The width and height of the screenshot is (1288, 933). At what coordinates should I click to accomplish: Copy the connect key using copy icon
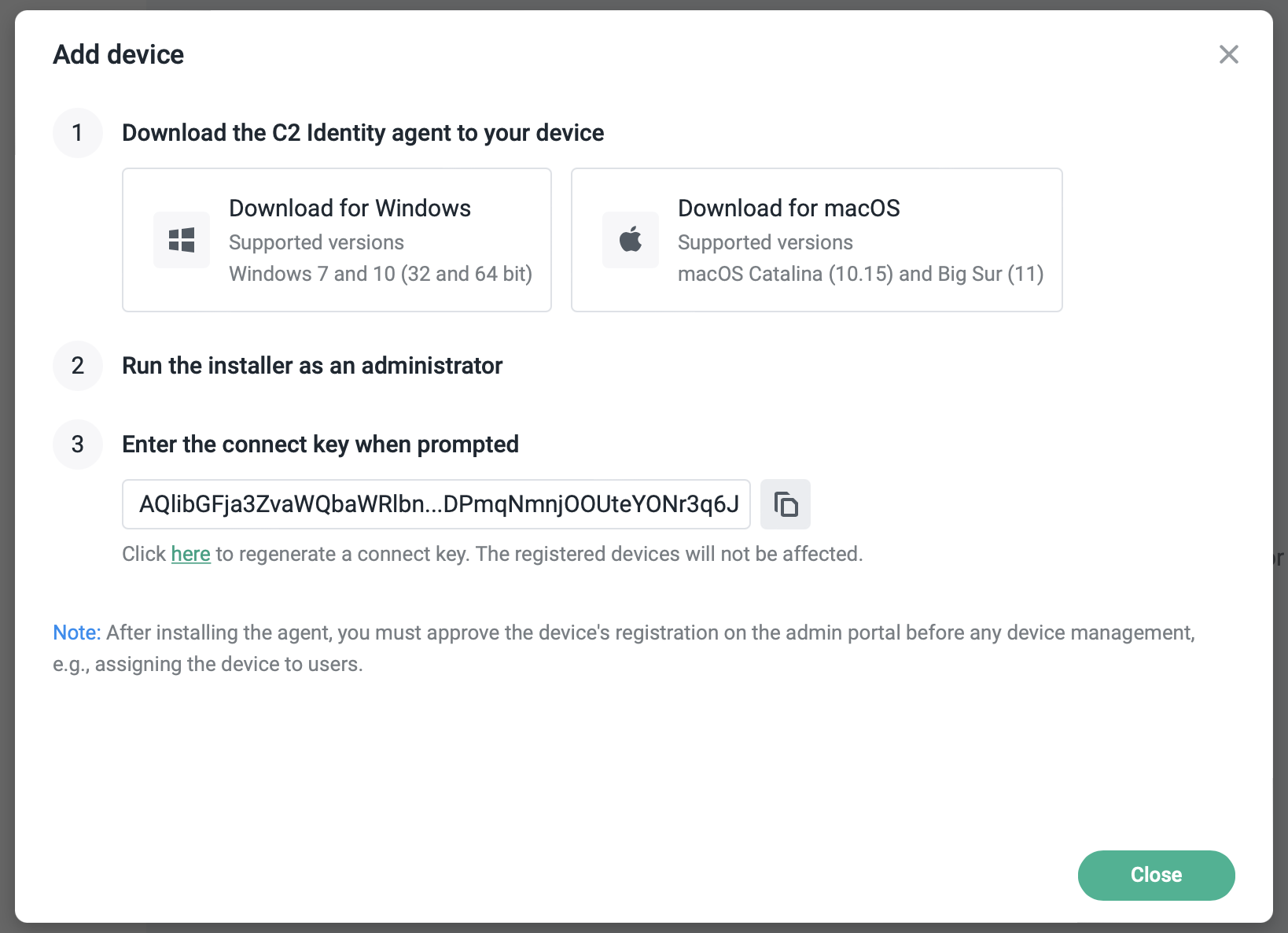(x=785, y=504)
